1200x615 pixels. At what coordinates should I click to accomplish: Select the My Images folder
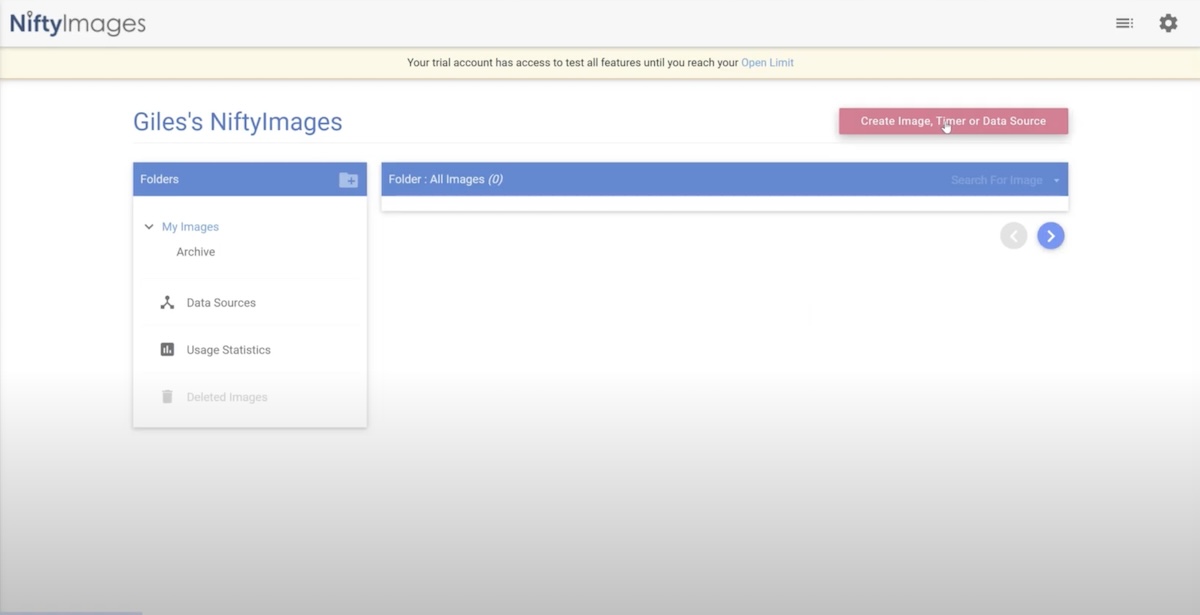(x=190, y=227)
